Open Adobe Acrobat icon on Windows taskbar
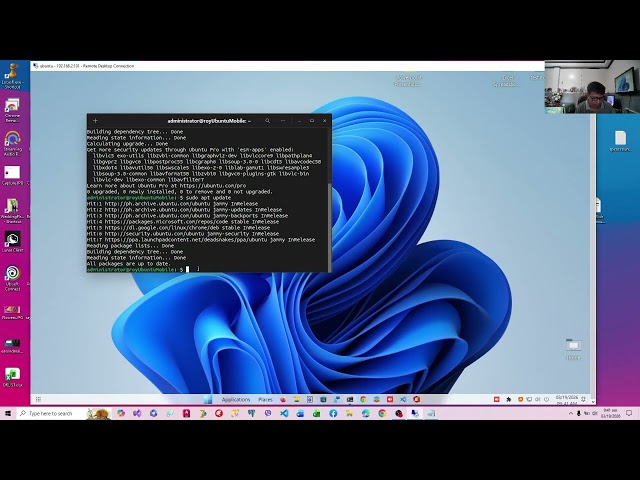 coord(186,413)
